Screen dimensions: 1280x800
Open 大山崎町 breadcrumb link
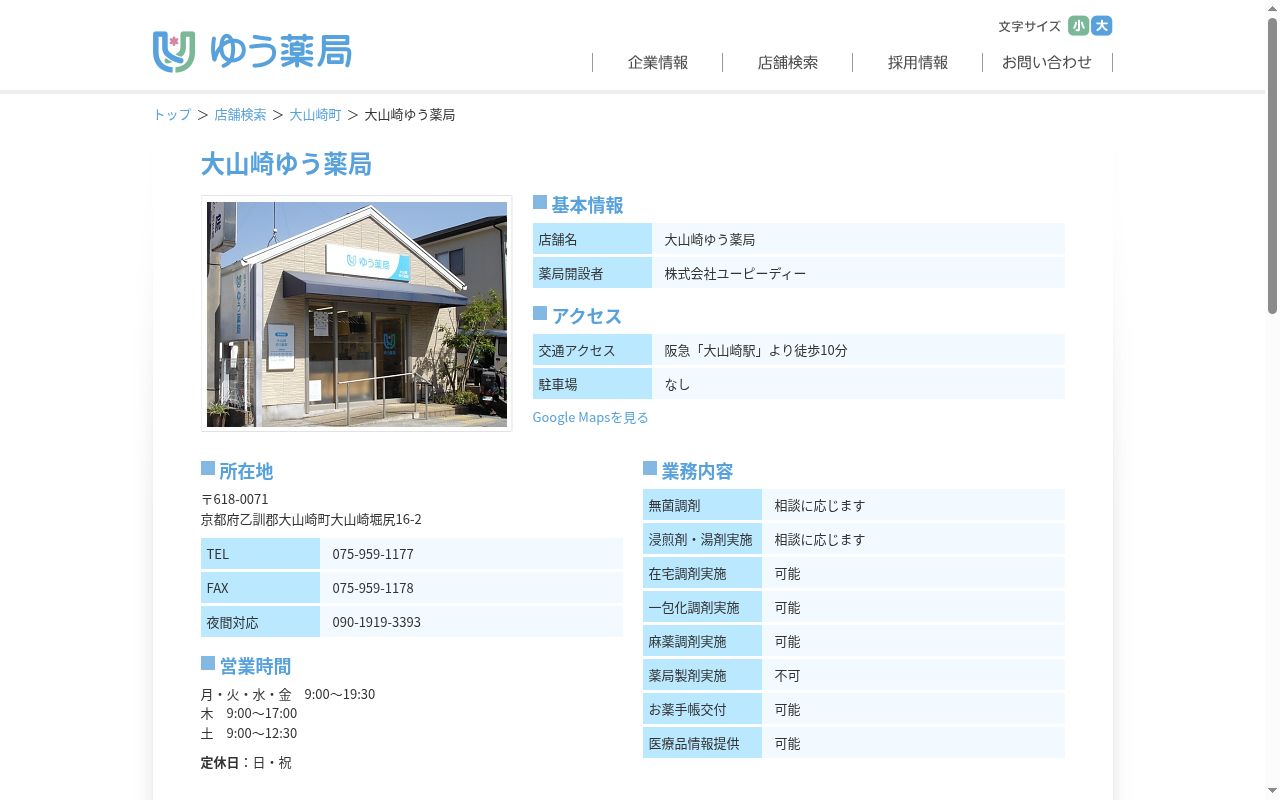316,115
